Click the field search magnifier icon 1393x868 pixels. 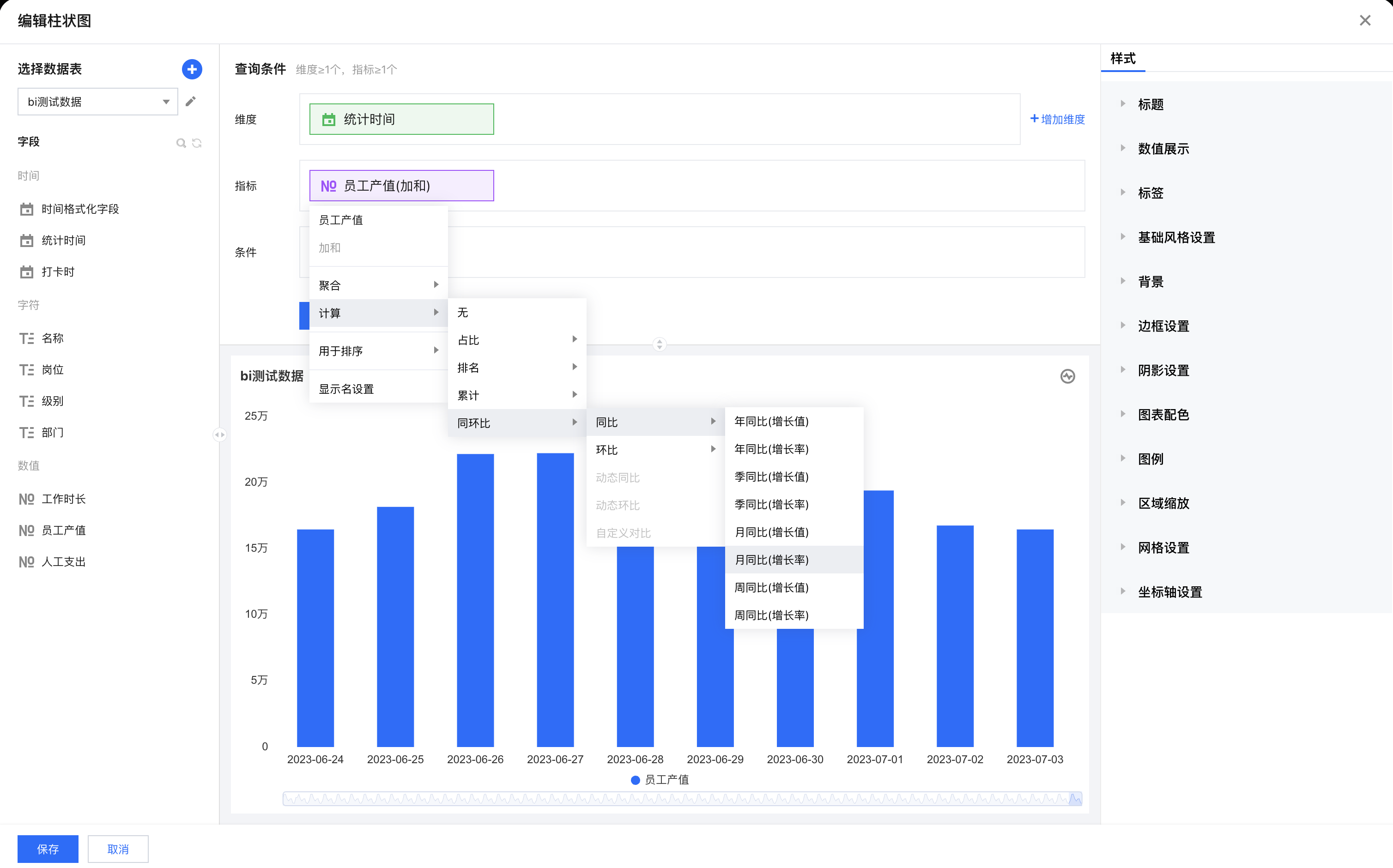pyautogui.click(x=181, y=143)
